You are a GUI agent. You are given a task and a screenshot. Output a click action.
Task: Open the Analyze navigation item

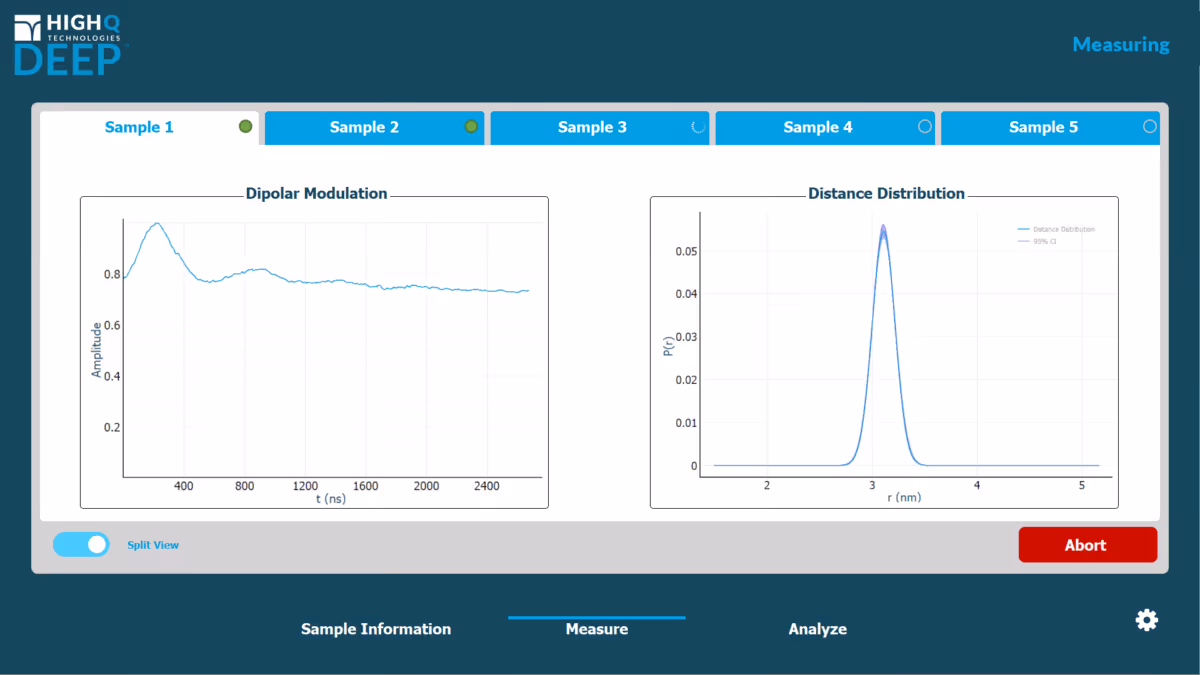(x=818, y=629)
